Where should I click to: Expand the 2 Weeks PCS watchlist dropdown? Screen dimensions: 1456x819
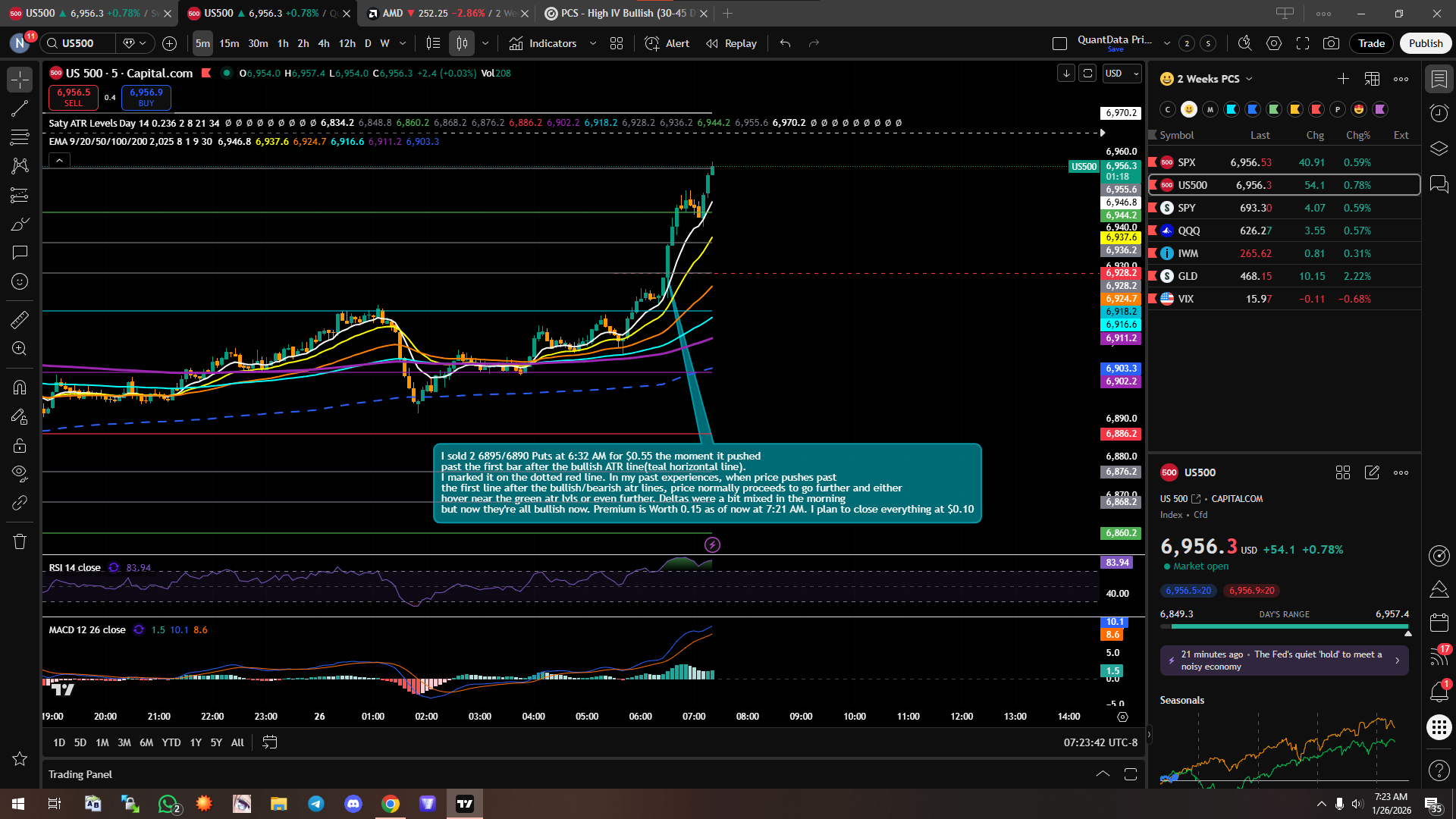click(x=1249, y=79)
